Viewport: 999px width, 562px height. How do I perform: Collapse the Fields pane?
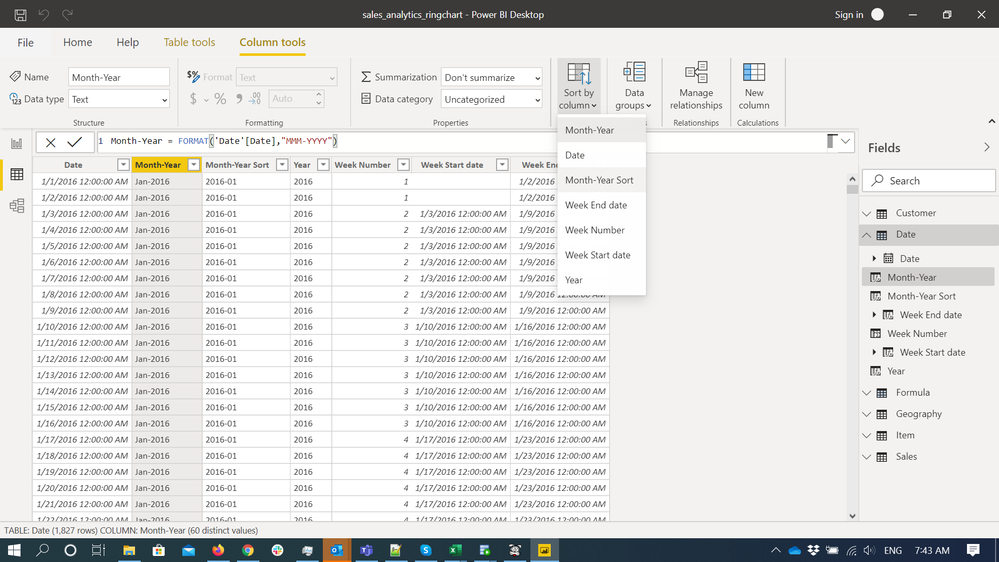986,148
